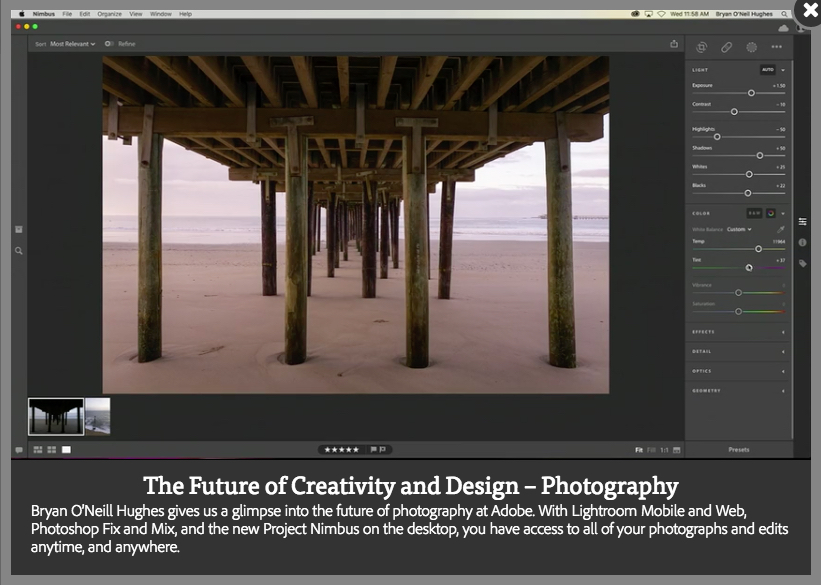Click Bryan O'Neil Hughes user name in menu bar
Screen dimensions: 821x585
pyautogui.click(x=744, y=14)
